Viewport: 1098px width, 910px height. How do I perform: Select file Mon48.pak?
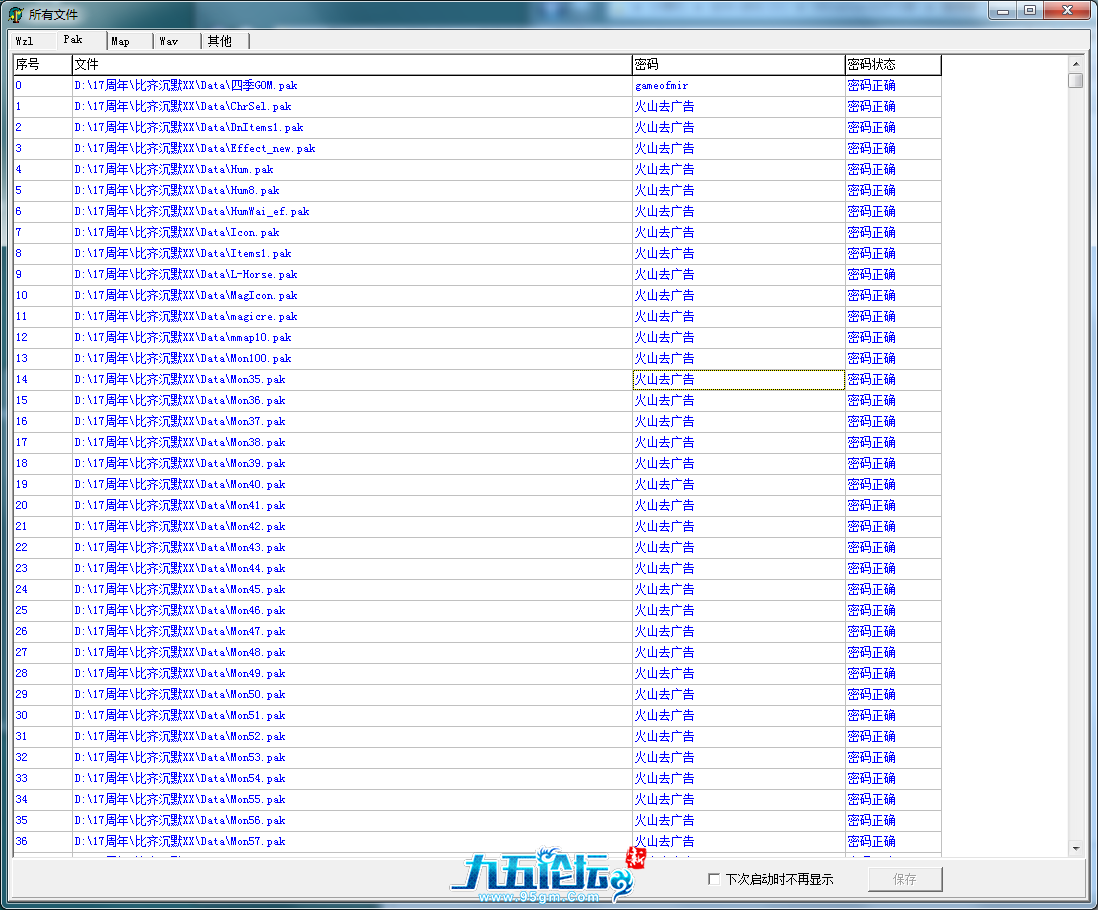point(352,652)
